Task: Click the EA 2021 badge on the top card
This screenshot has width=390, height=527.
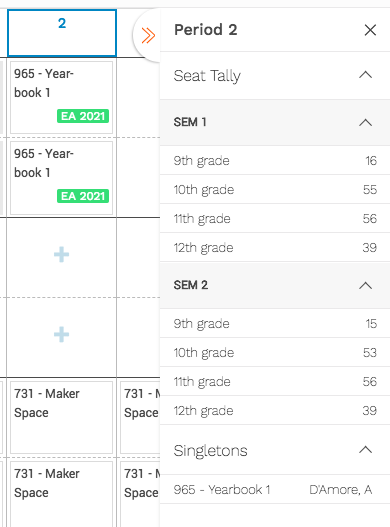Action: [x=83, y=116]
